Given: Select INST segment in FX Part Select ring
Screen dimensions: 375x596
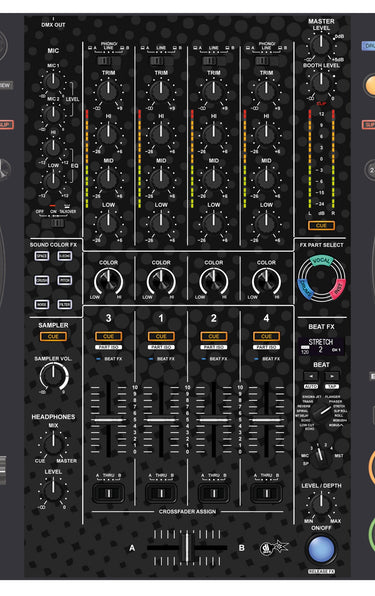Looking at the screenshot, I should (x=338, y=288).
